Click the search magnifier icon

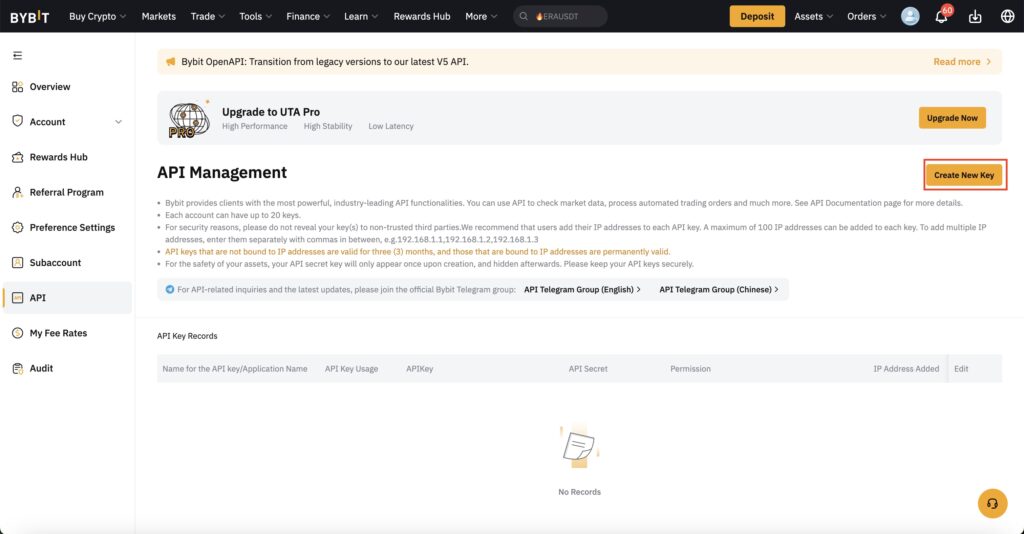click(524, 16)
